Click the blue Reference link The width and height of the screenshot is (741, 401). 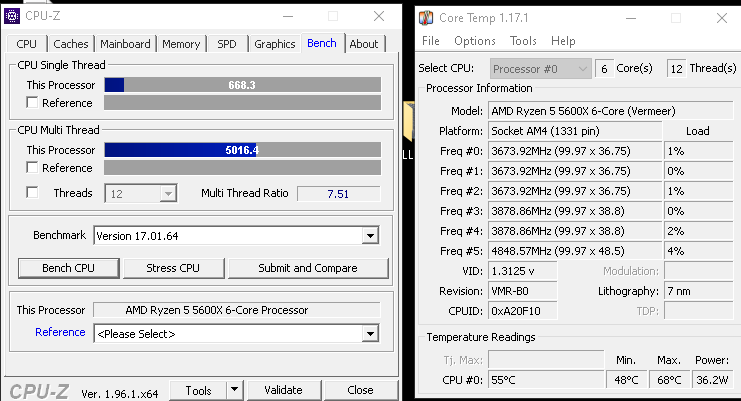(60, 332)
